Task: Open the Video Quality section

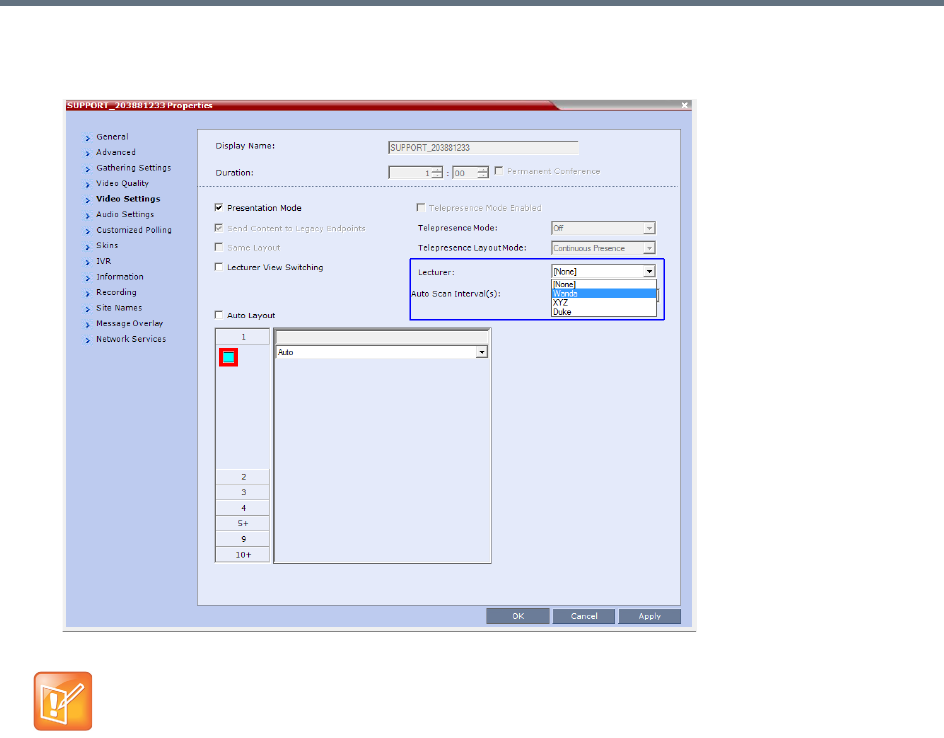Action: [x=122, y=184]
